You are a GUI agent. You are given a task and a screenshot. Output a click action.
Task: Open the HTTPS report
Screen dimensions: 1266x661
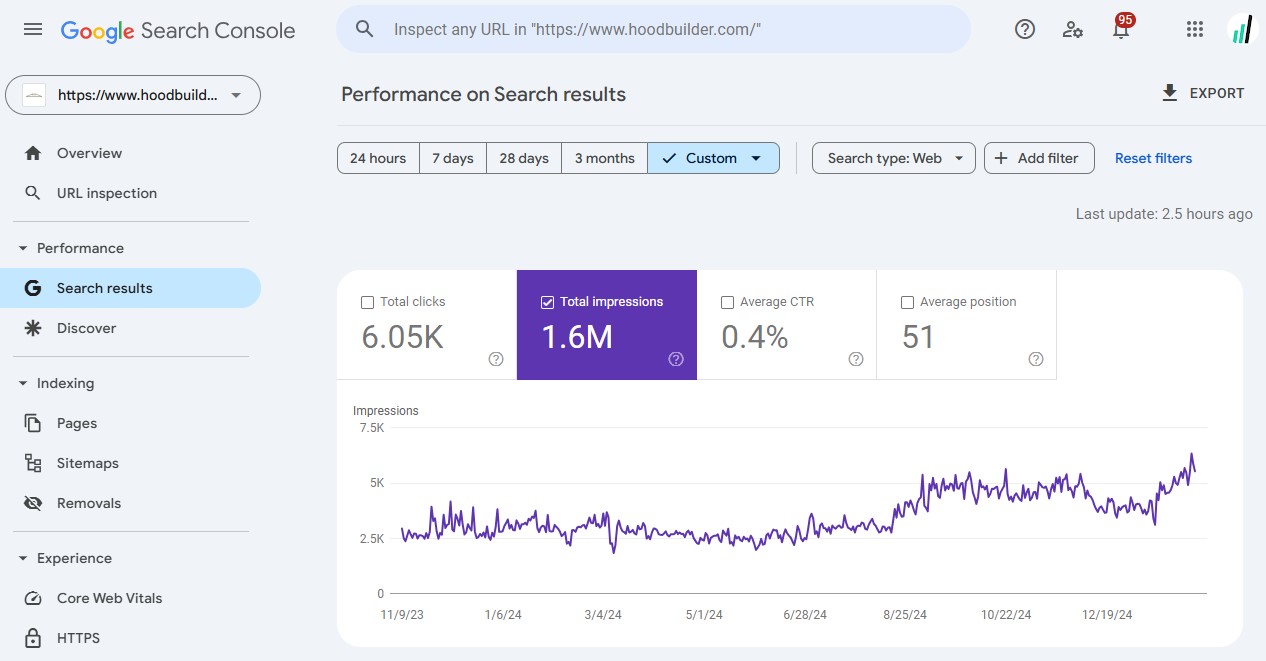pyautogui.click(x=130, y=638)
